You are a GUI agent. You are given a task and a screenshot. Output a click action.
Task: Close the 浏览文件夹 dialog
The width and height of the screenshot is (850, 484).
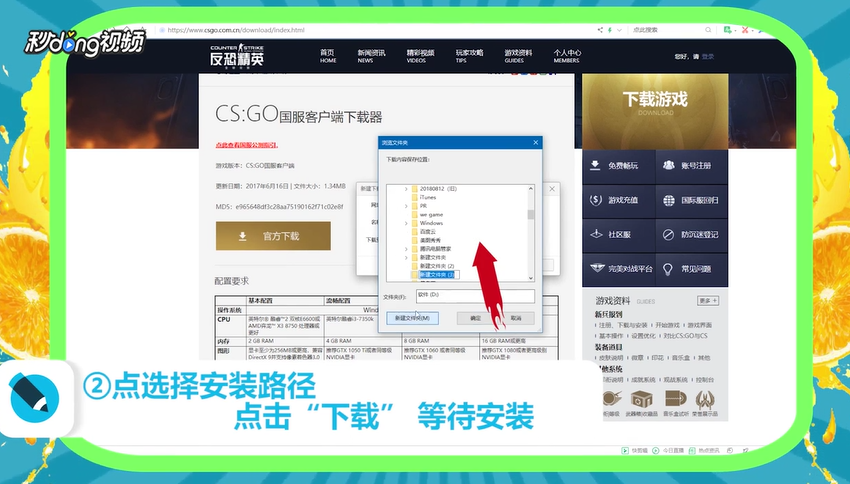click(x=536, y=143)
